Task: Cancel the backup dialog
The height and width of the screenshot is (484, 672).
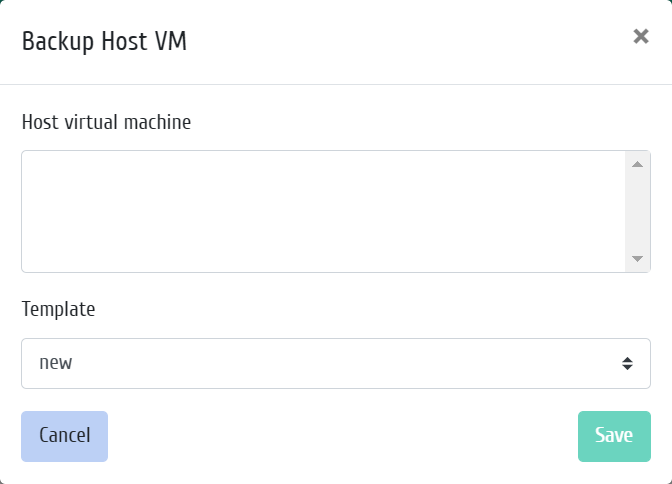Action: (x=64, y=436)
